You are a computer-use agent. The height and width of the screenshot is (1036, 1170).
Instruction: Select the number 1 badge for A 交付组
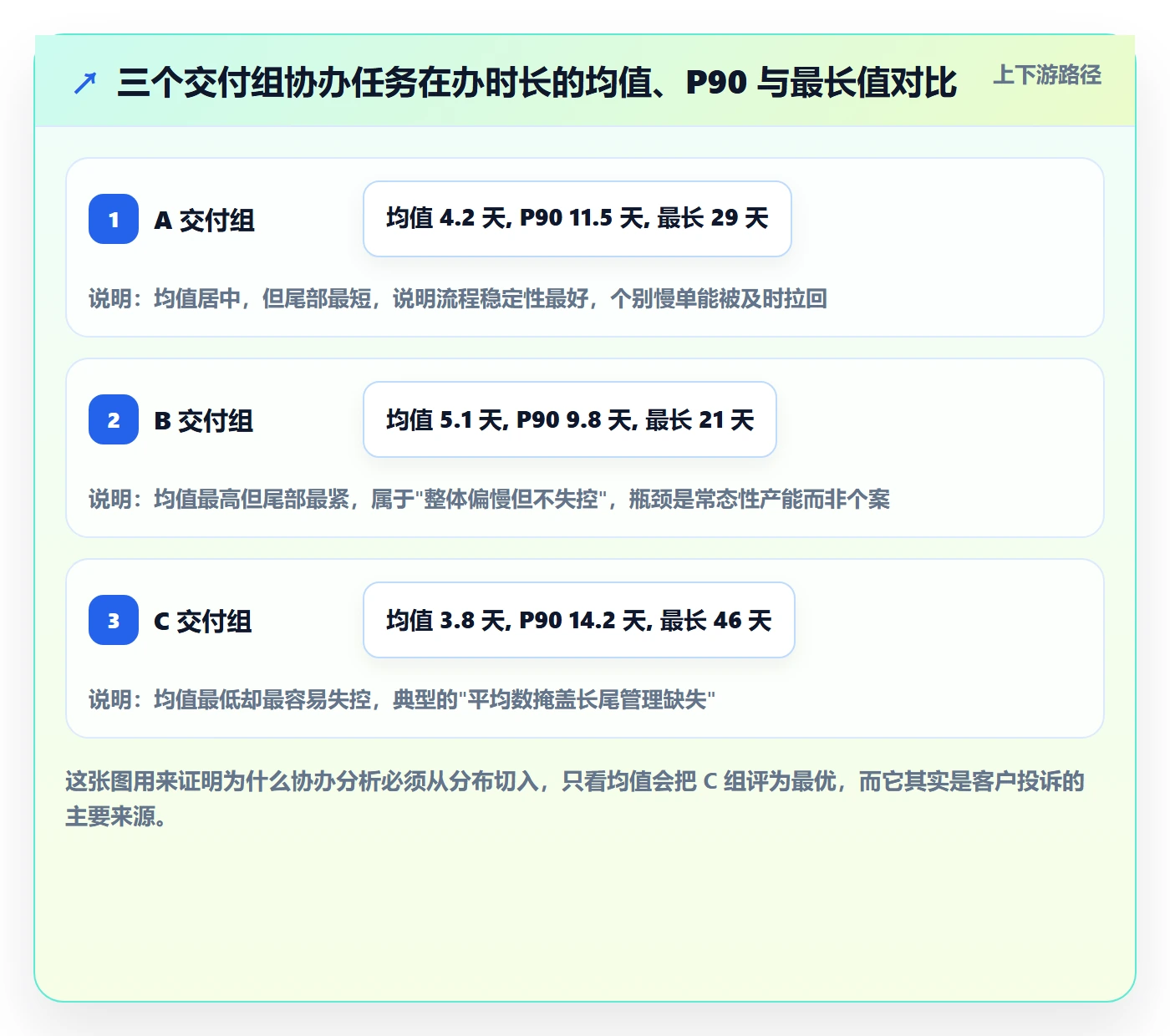[114, 219]
